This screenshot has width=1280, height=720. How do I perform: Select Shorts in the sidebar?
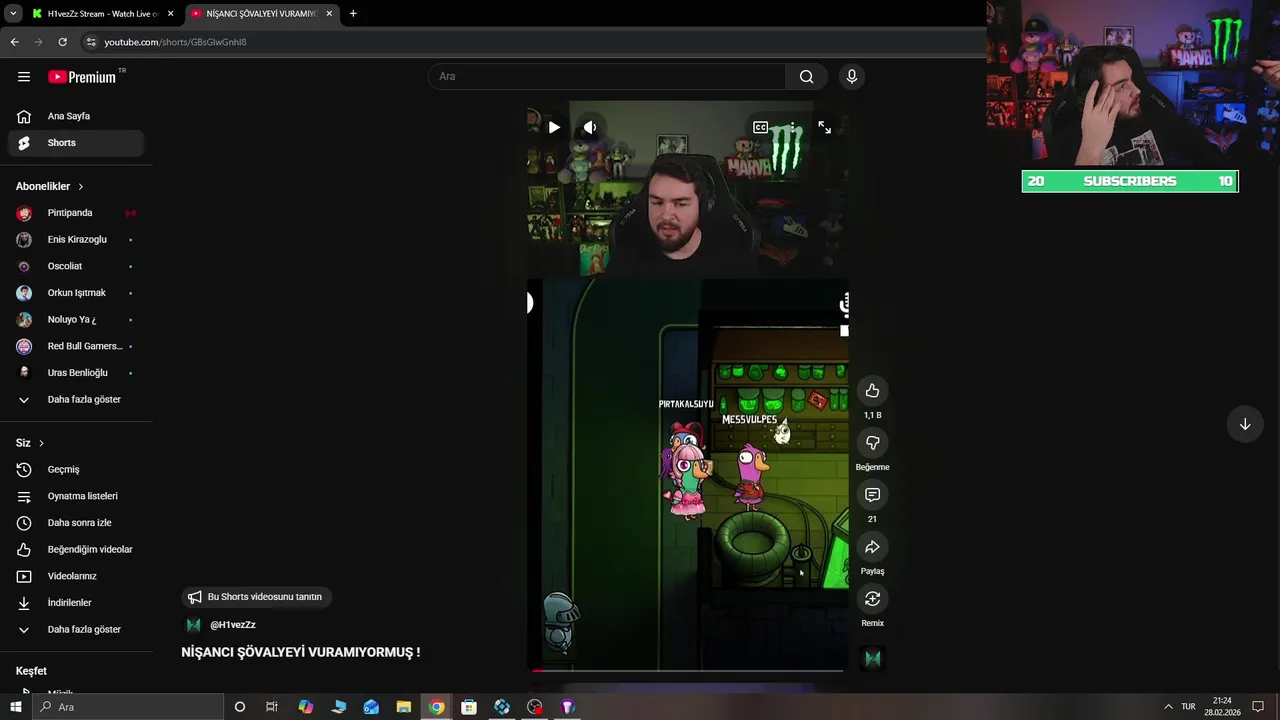pos(76,143)
